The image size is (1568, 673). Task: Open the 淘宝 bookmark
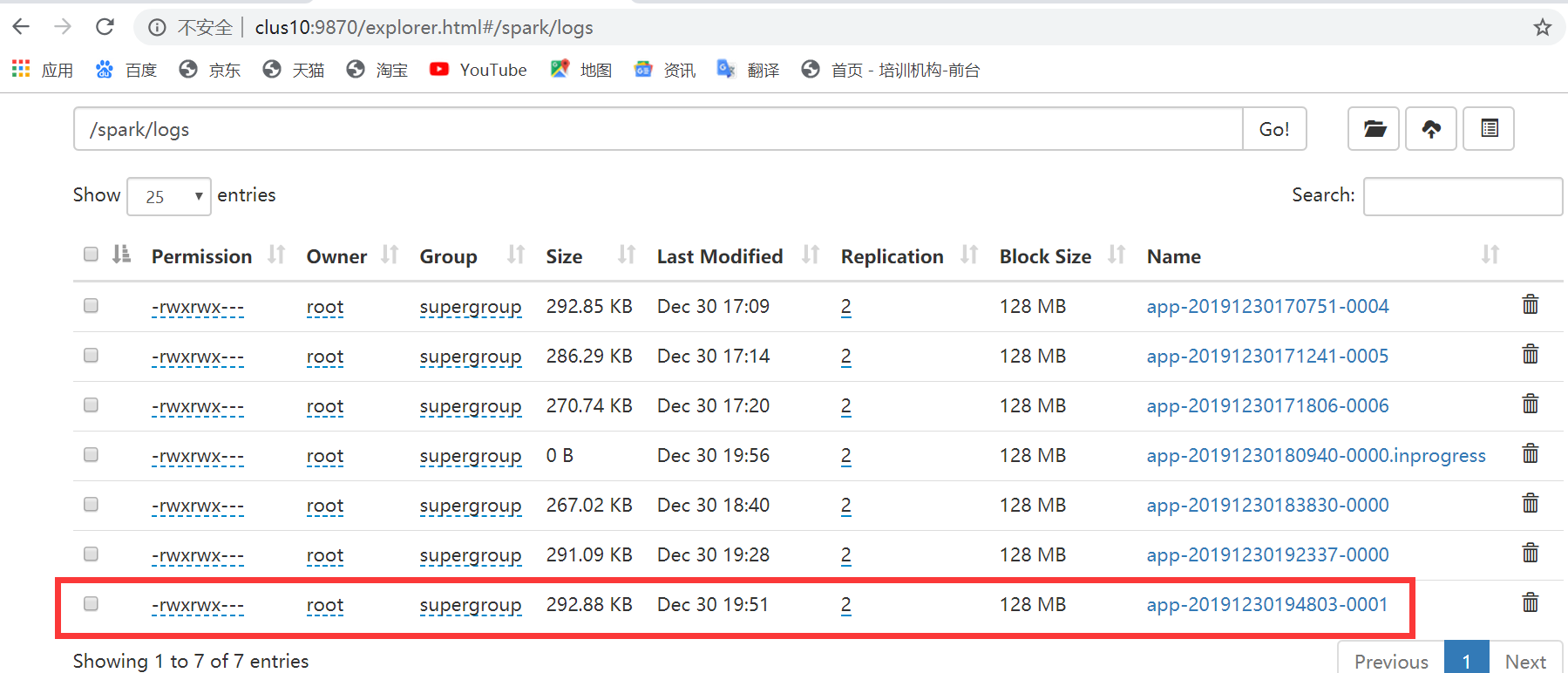coord(377,70)
